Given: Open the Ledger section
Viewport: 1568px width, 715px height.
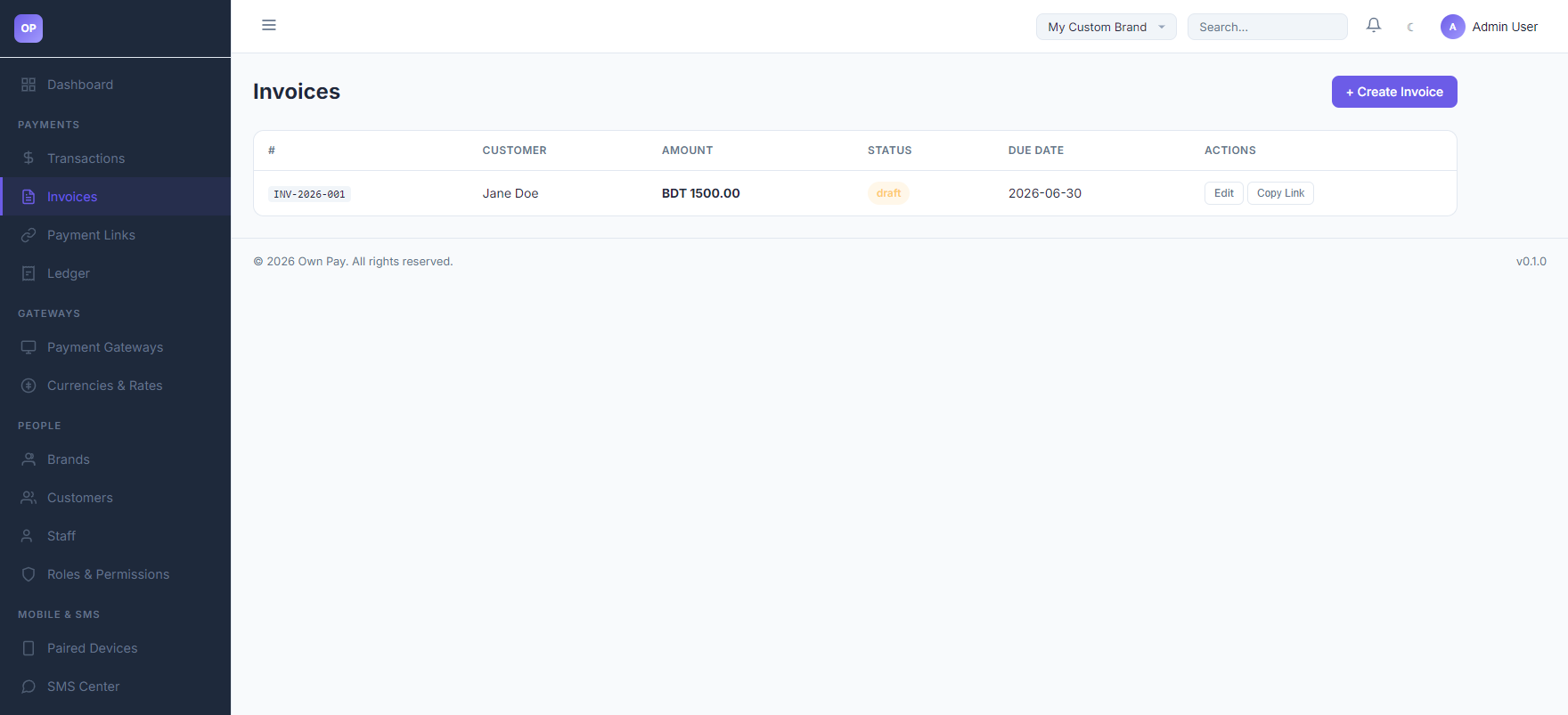Looking at the screenshot, I should point(115,273).
